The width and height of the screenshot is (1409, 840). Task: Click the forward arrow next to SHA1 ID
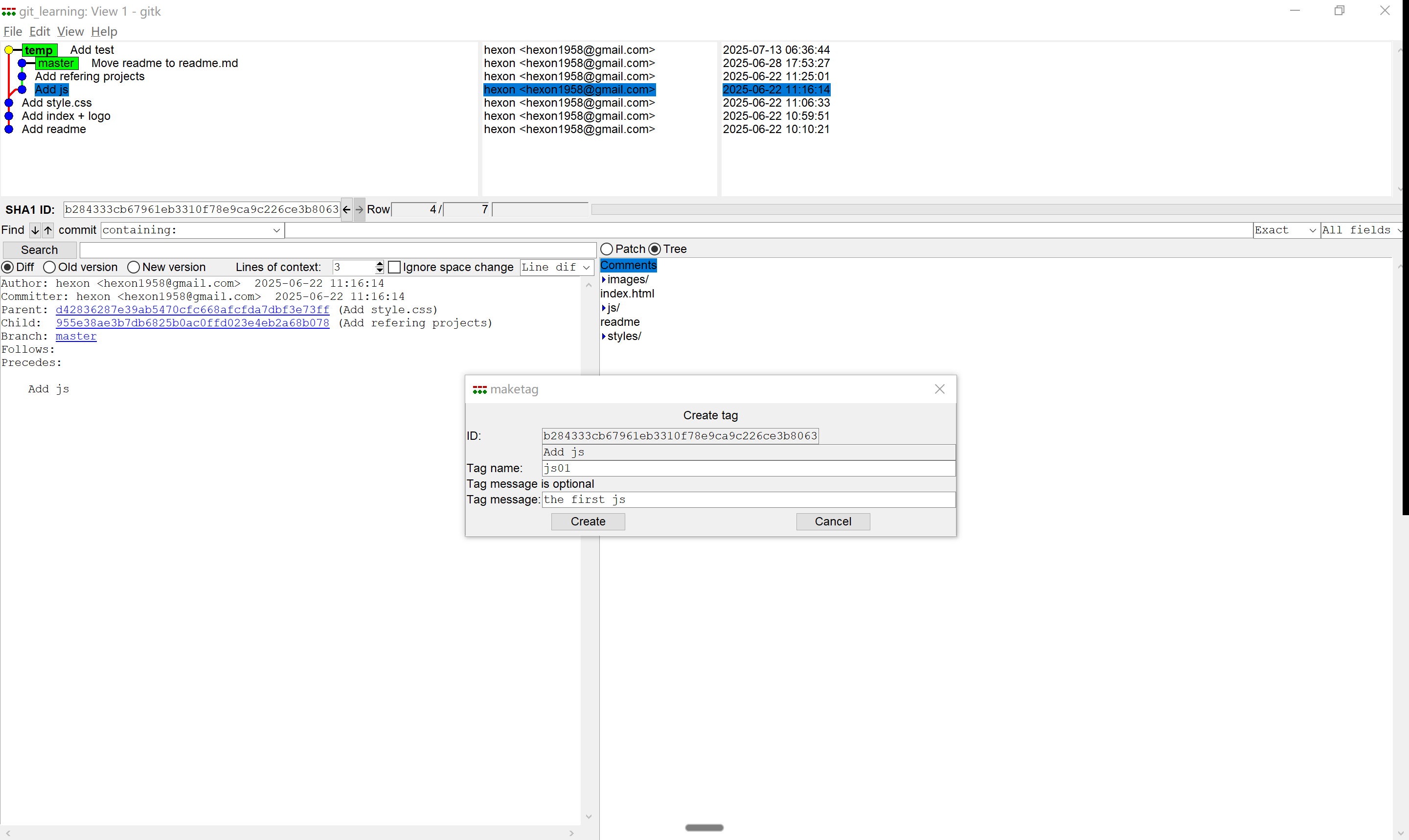click(x=359, y=209)
